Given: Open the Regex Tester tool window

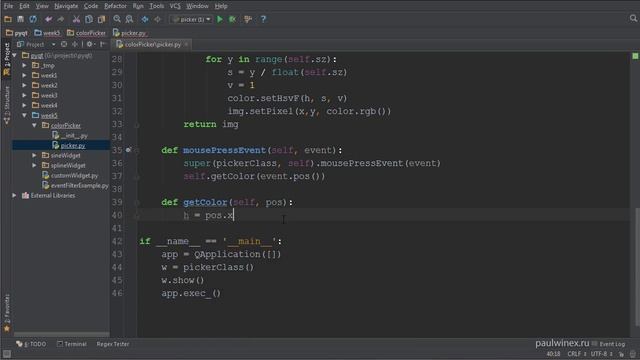Looking at the screenshot, I should pyautogui.click(x=113, y=344).
